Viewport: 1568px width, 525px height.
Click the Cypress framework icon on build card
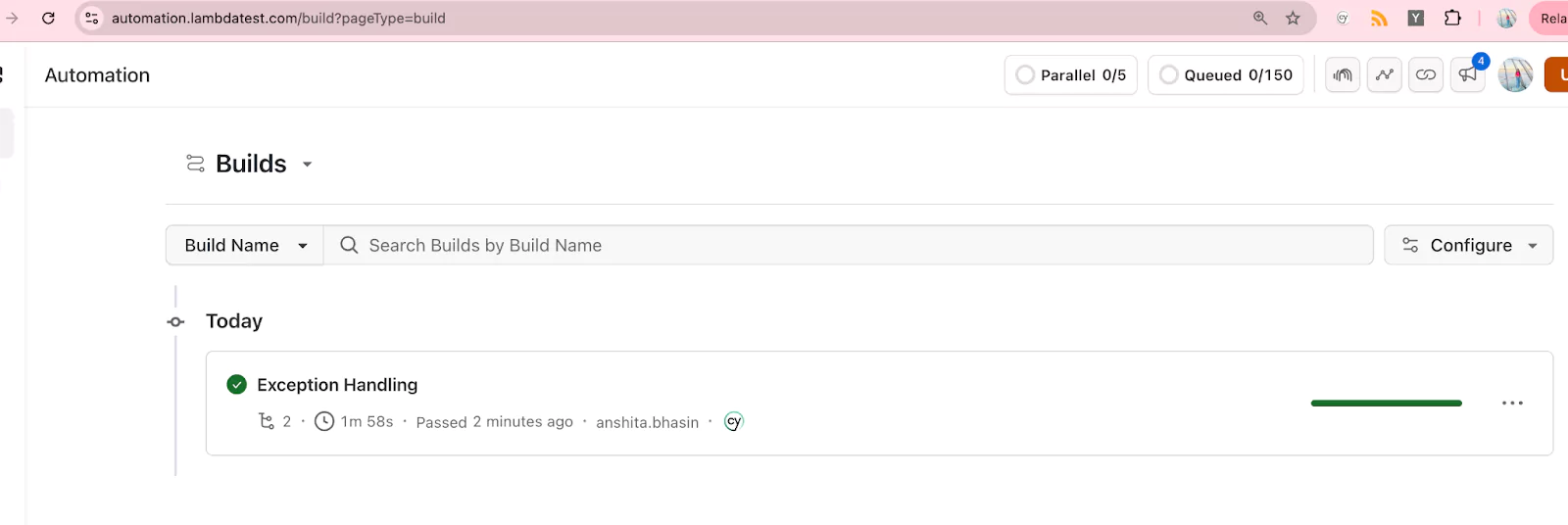733,422
